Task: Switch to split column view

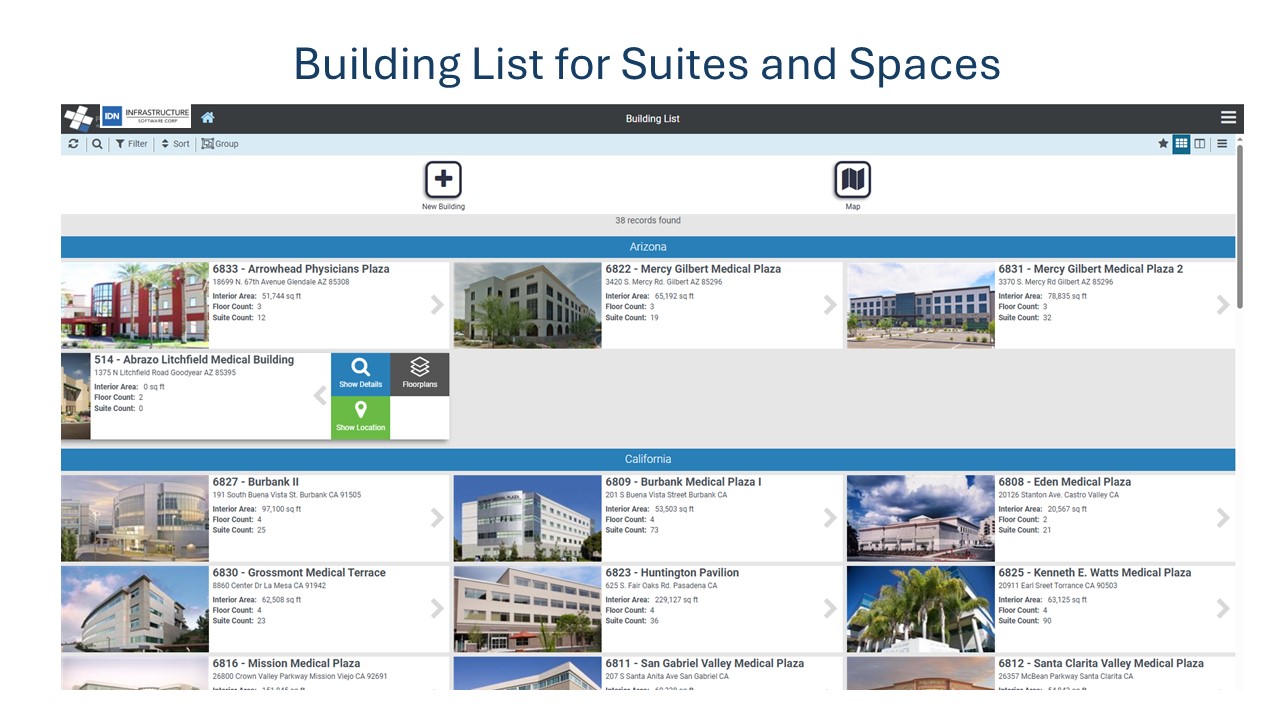Action: point(1200,144)
